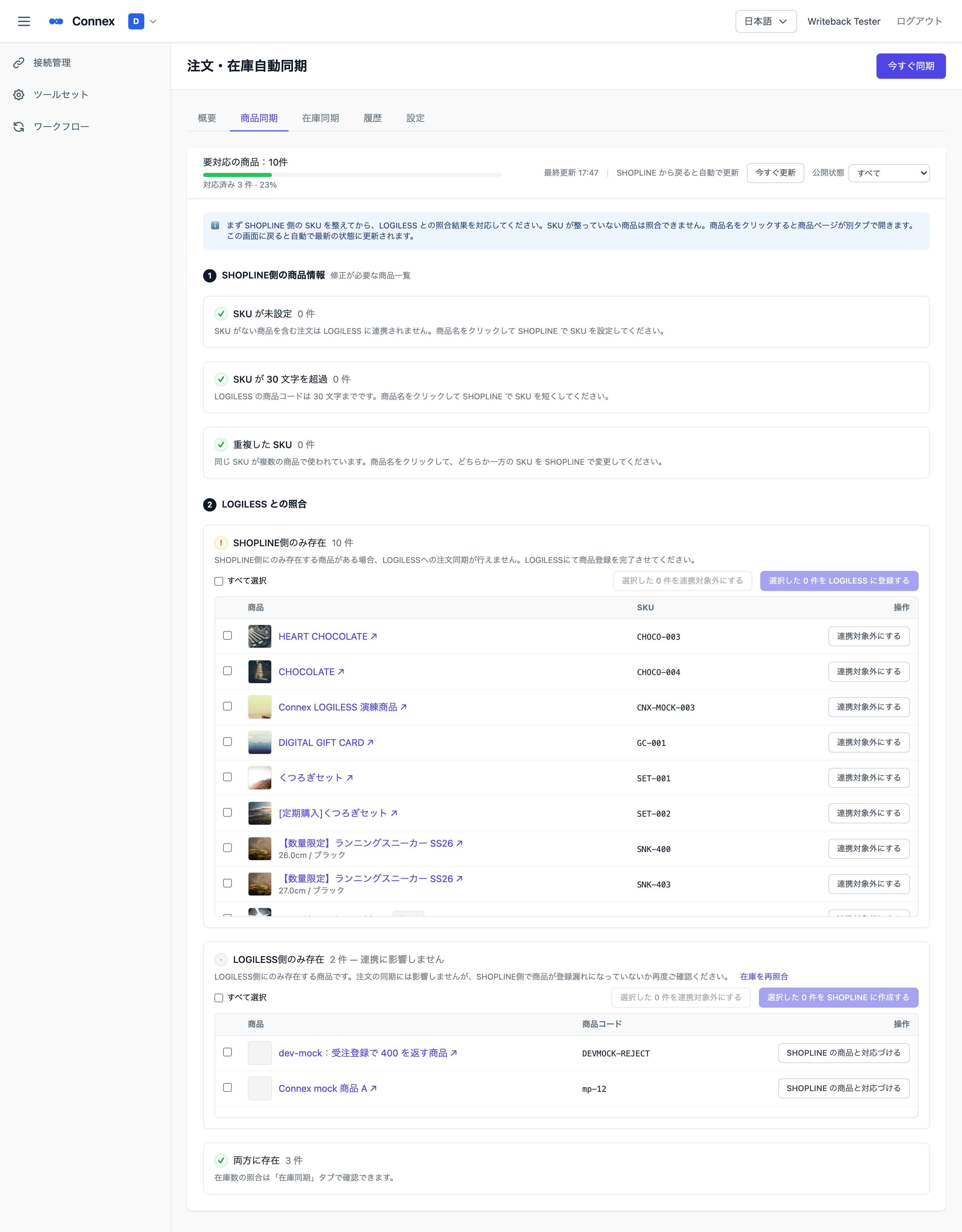Expand the workspace switcher chevron
The image size is (962, 1232).
click(153, 21)
